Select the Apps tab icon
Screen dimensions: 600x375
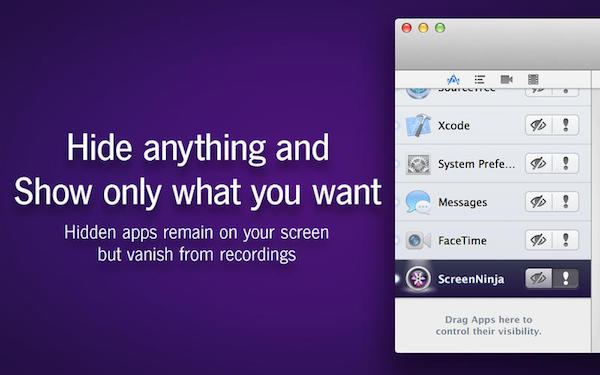click(x=453, y=80)
